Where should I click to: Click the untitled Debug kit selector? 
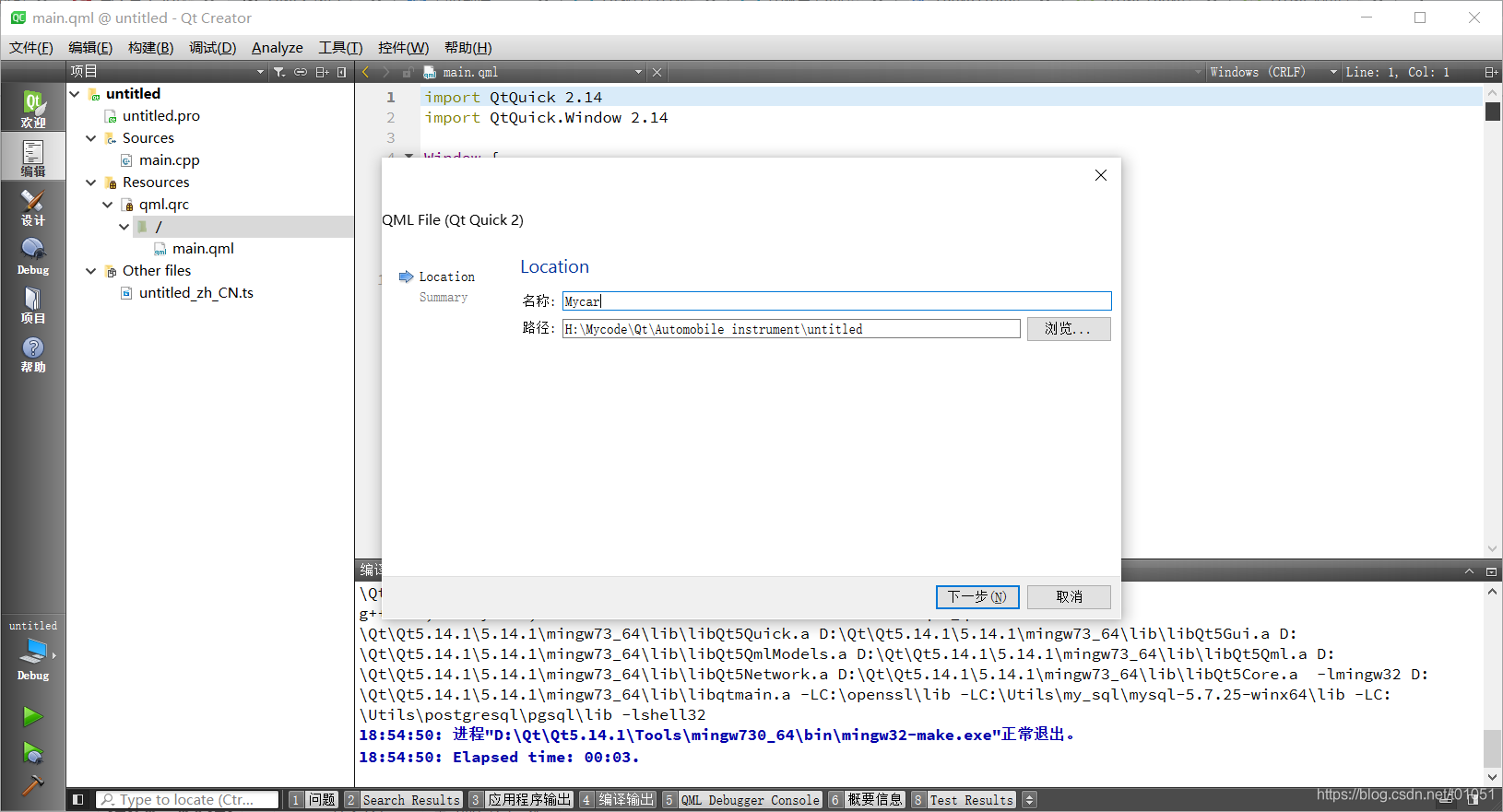(x=33, y=651)
